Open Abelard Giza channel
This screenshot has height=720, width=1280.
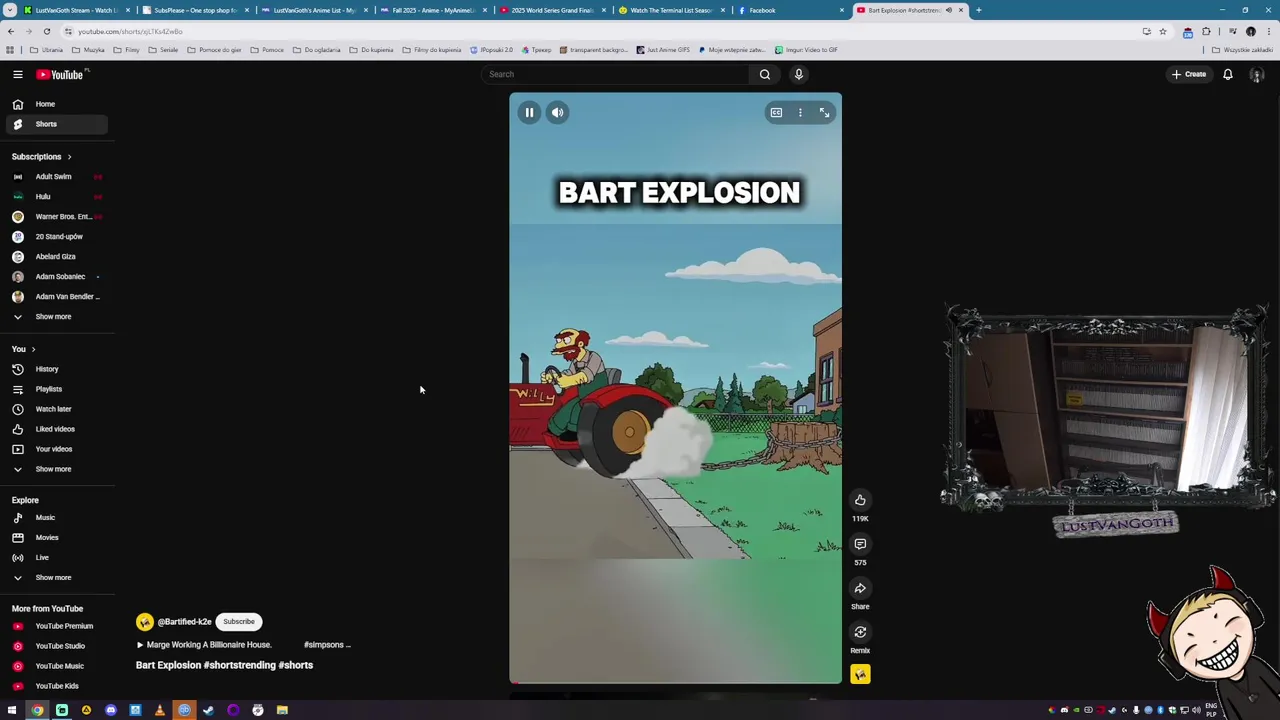55,257
